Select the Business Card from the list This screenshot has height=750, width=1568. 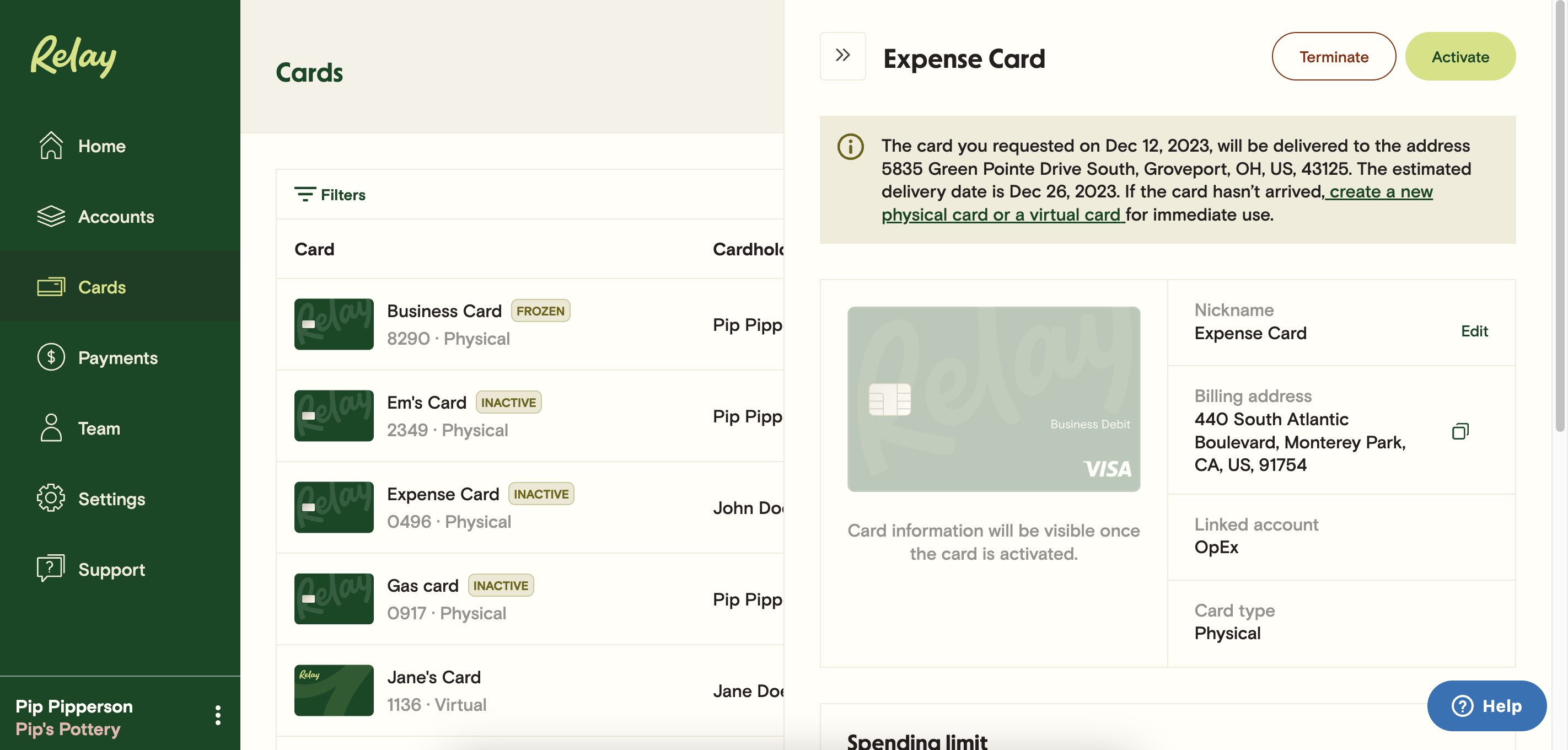point(445,324)
